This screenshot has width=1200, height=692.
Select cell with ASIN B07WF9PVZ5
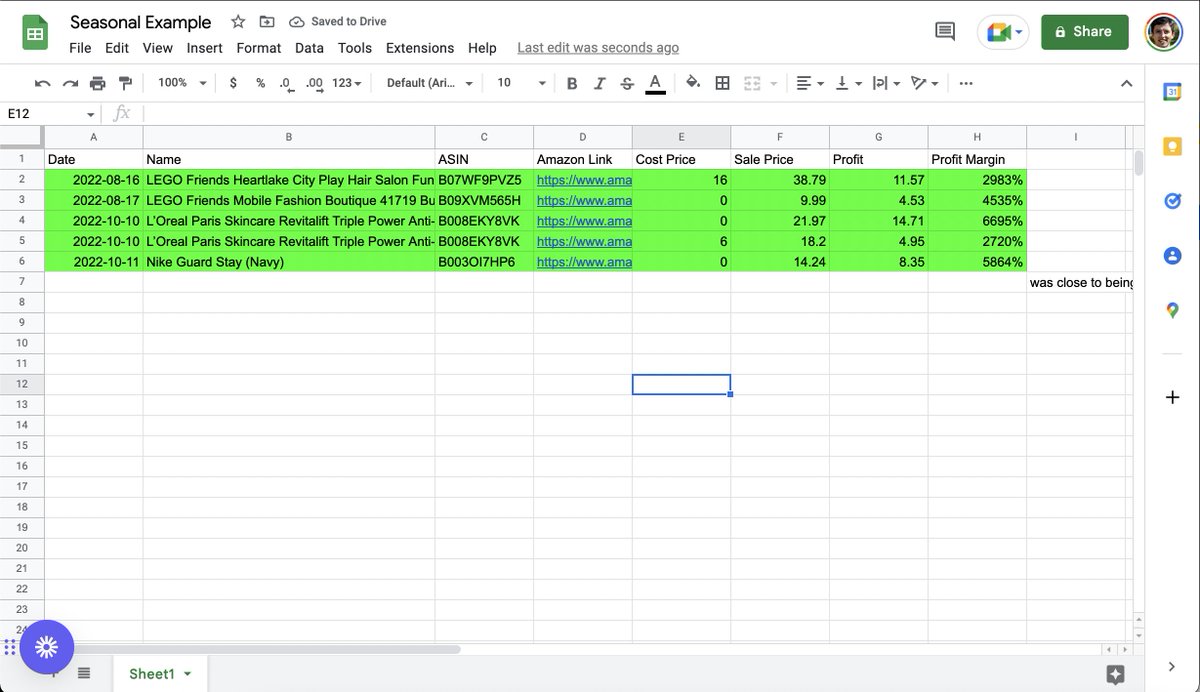tap(484, 180)
